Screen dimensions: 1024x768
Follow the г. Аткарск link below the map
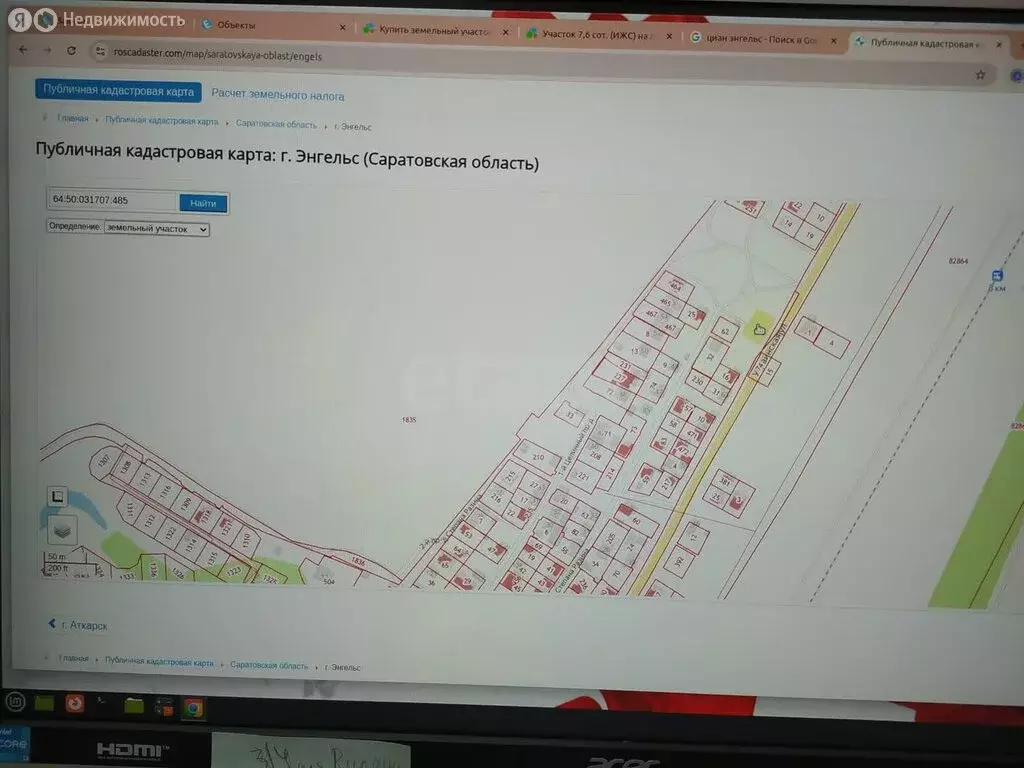84,624
